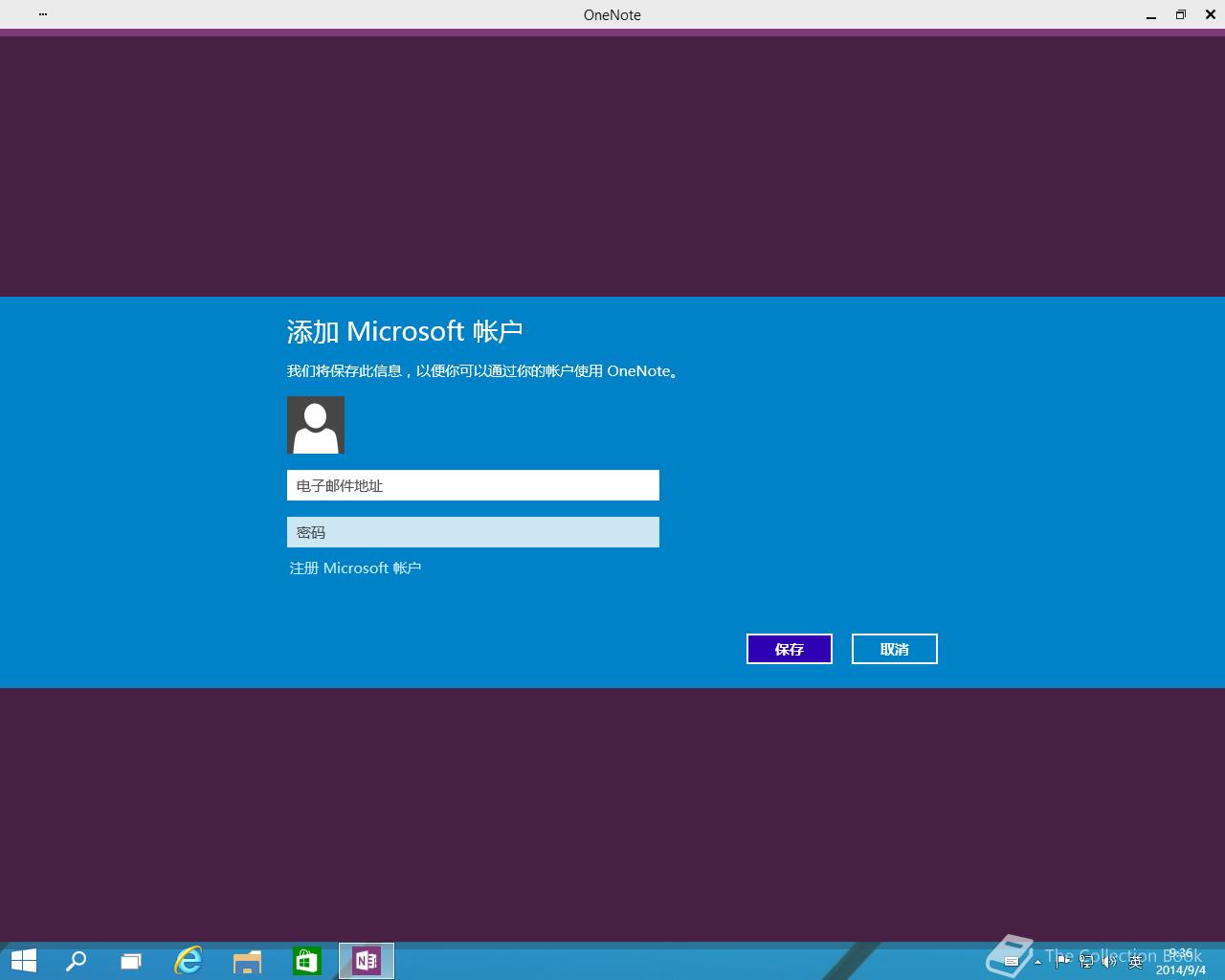Screen dimensions: 1225x980
Task: Open Task View on the taskbar
Action: [x=131, y=961]
